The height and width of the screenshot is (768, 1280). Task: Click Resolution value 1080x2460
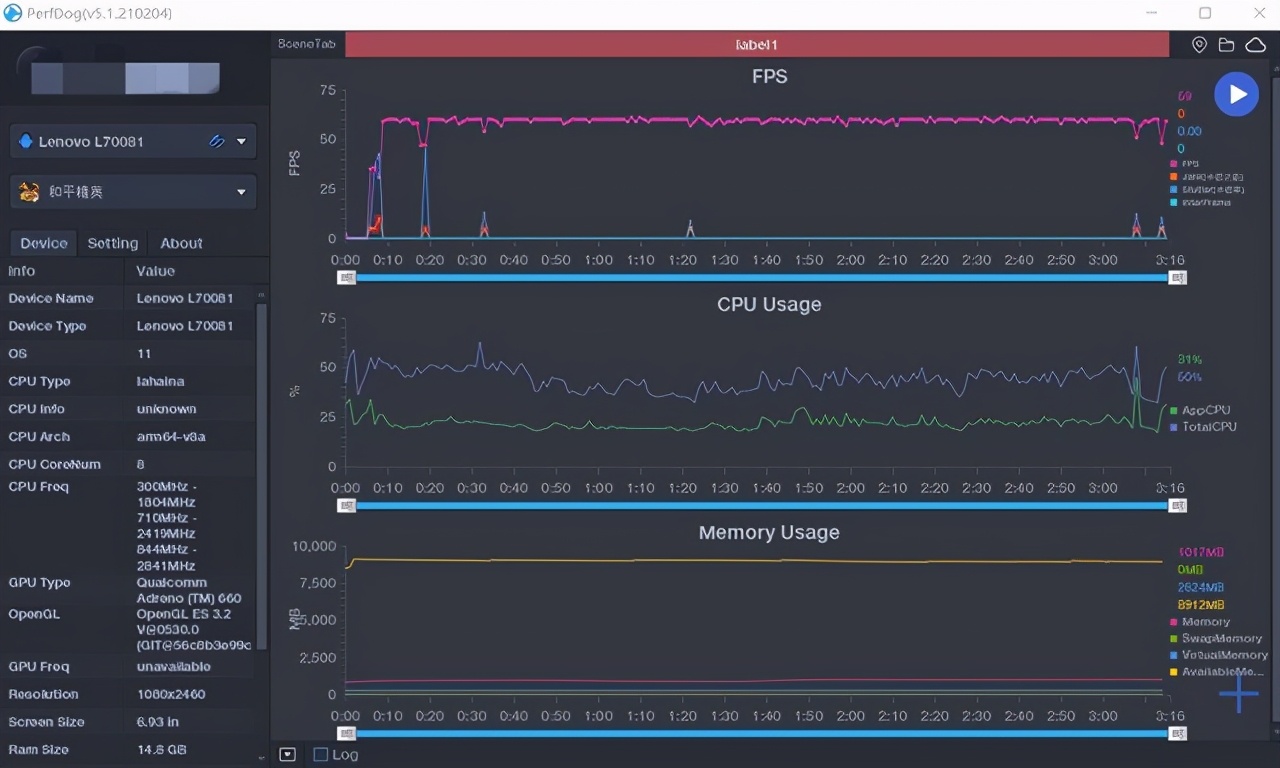pos(171,694)
